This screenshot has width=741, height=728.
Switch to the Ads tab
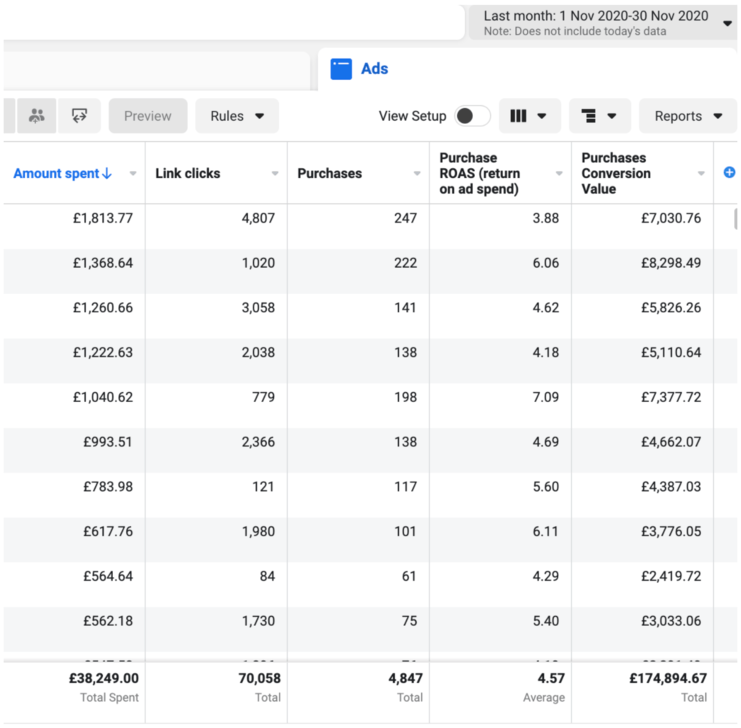(374, 69)
